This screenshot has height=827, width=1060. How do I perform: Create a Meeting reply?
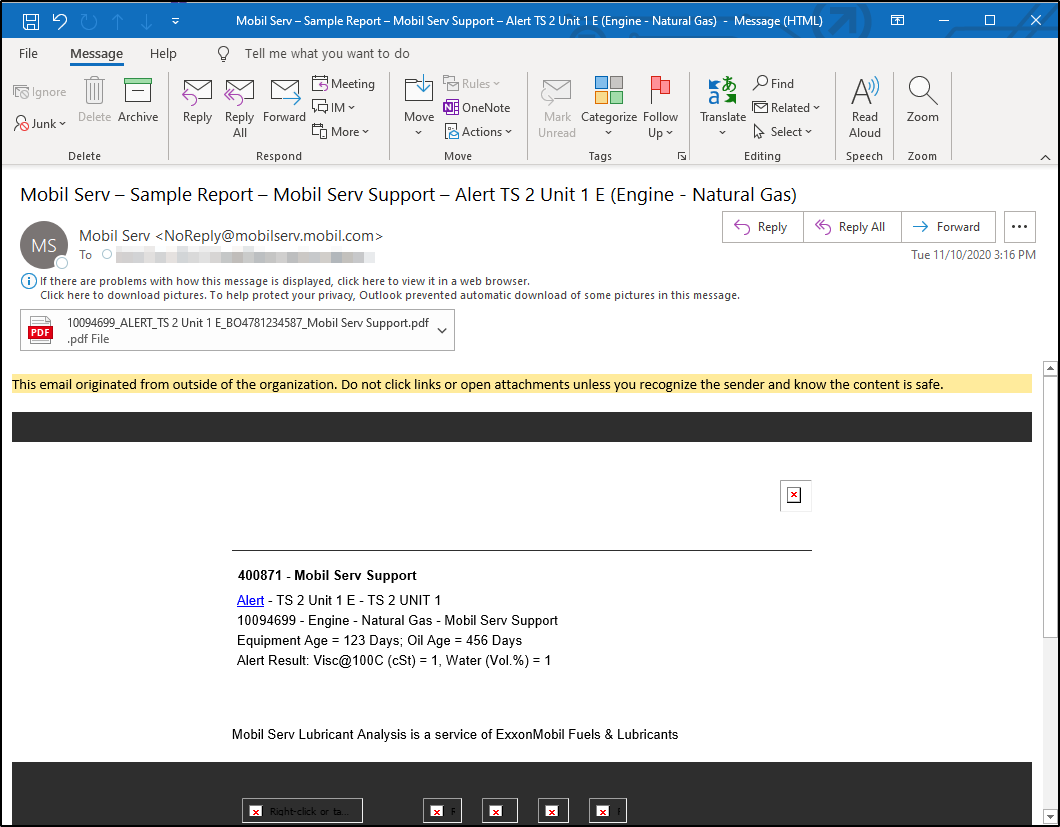343,83
